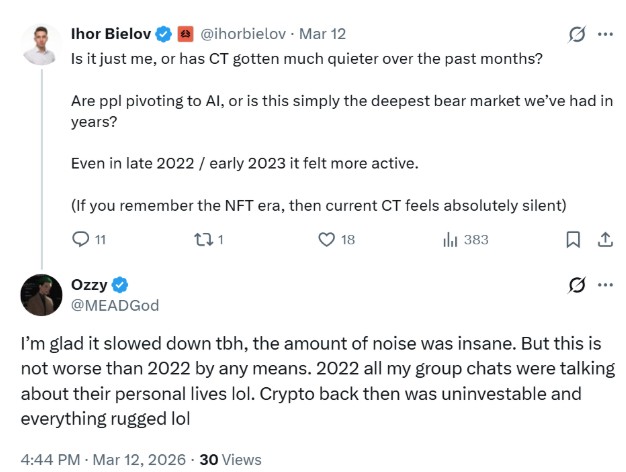
Task: Open Ozzy's profile avatar
Action: pyautogui.click(x=41, y=295)
